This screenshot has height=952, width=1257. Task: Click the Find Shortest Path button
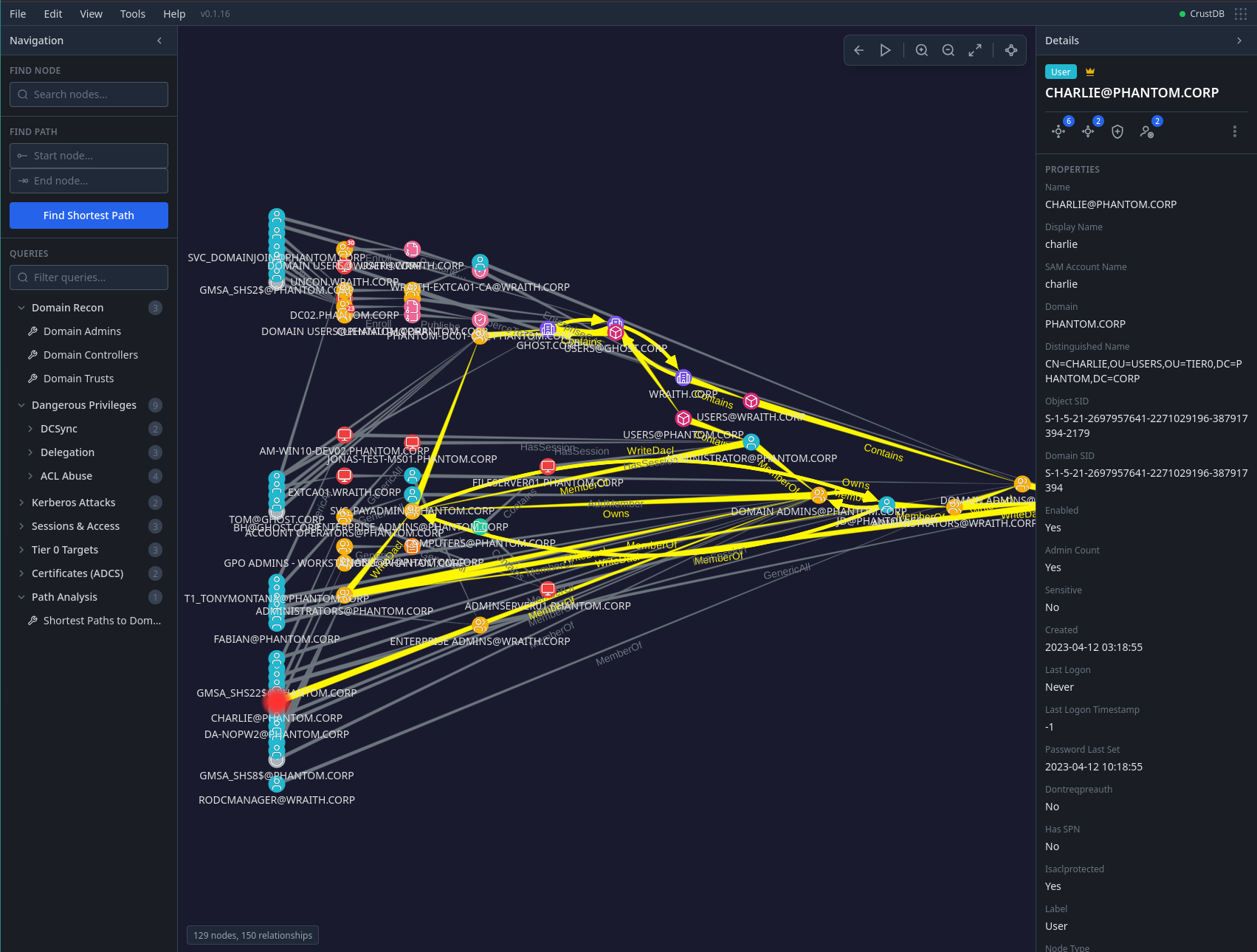tap(89, 215)
